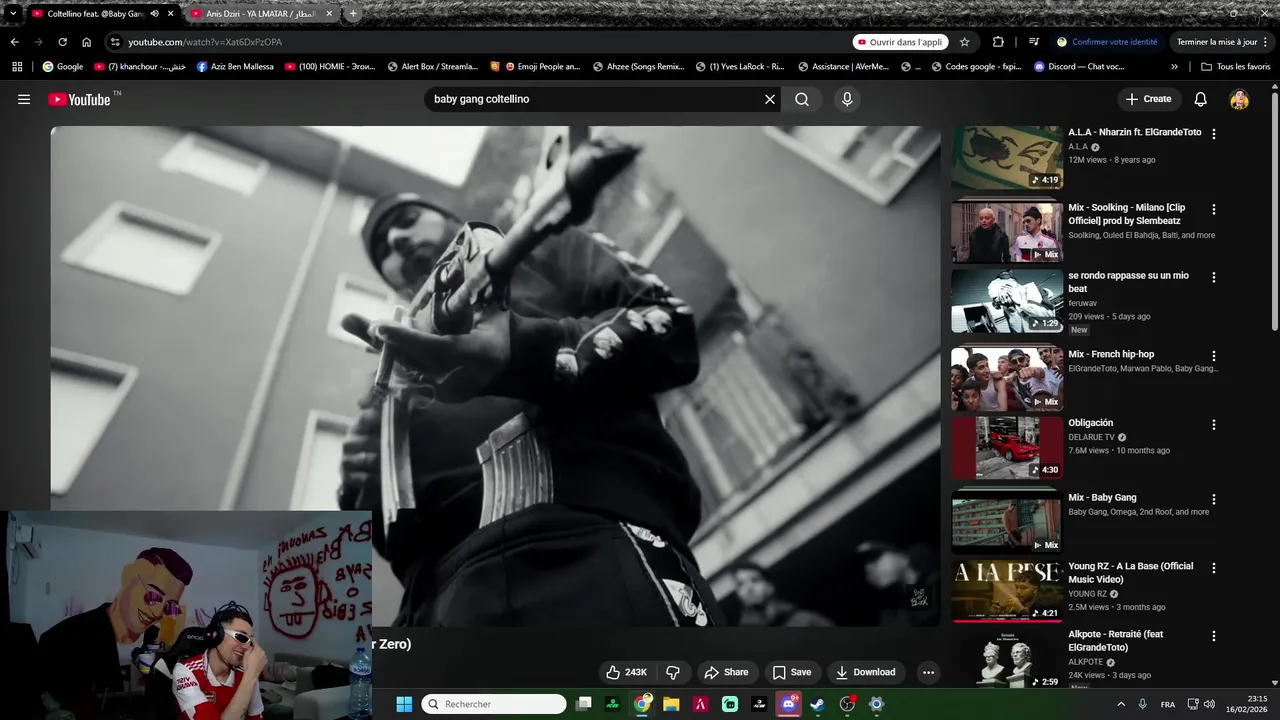Open Tous les favoris bookmarks folder
Viewport: 1280px width, 720px height.
coord(1236,67)
